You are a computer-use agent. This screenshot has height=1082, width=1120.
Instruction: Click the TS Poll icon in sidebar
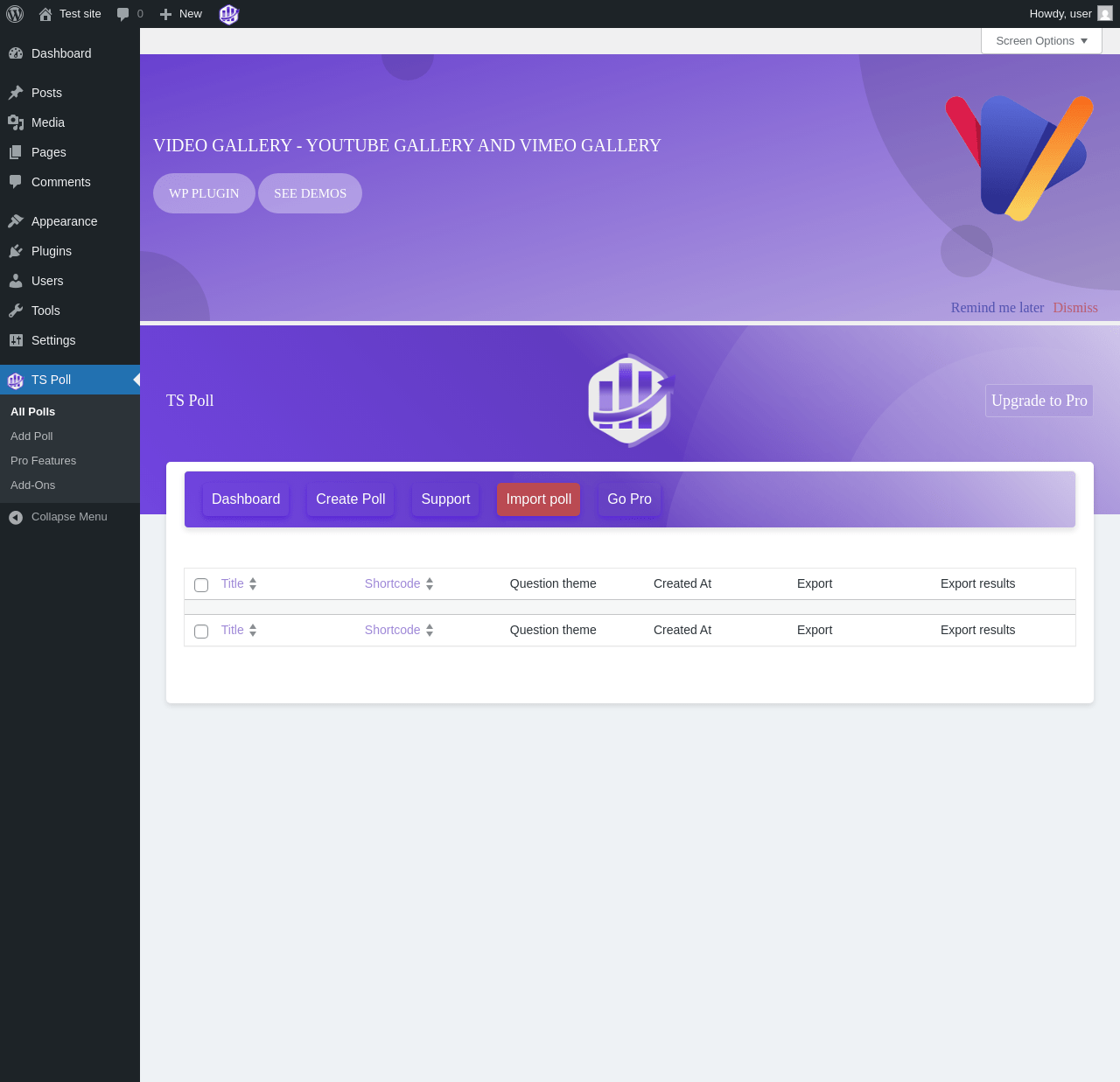coord(16,380)
